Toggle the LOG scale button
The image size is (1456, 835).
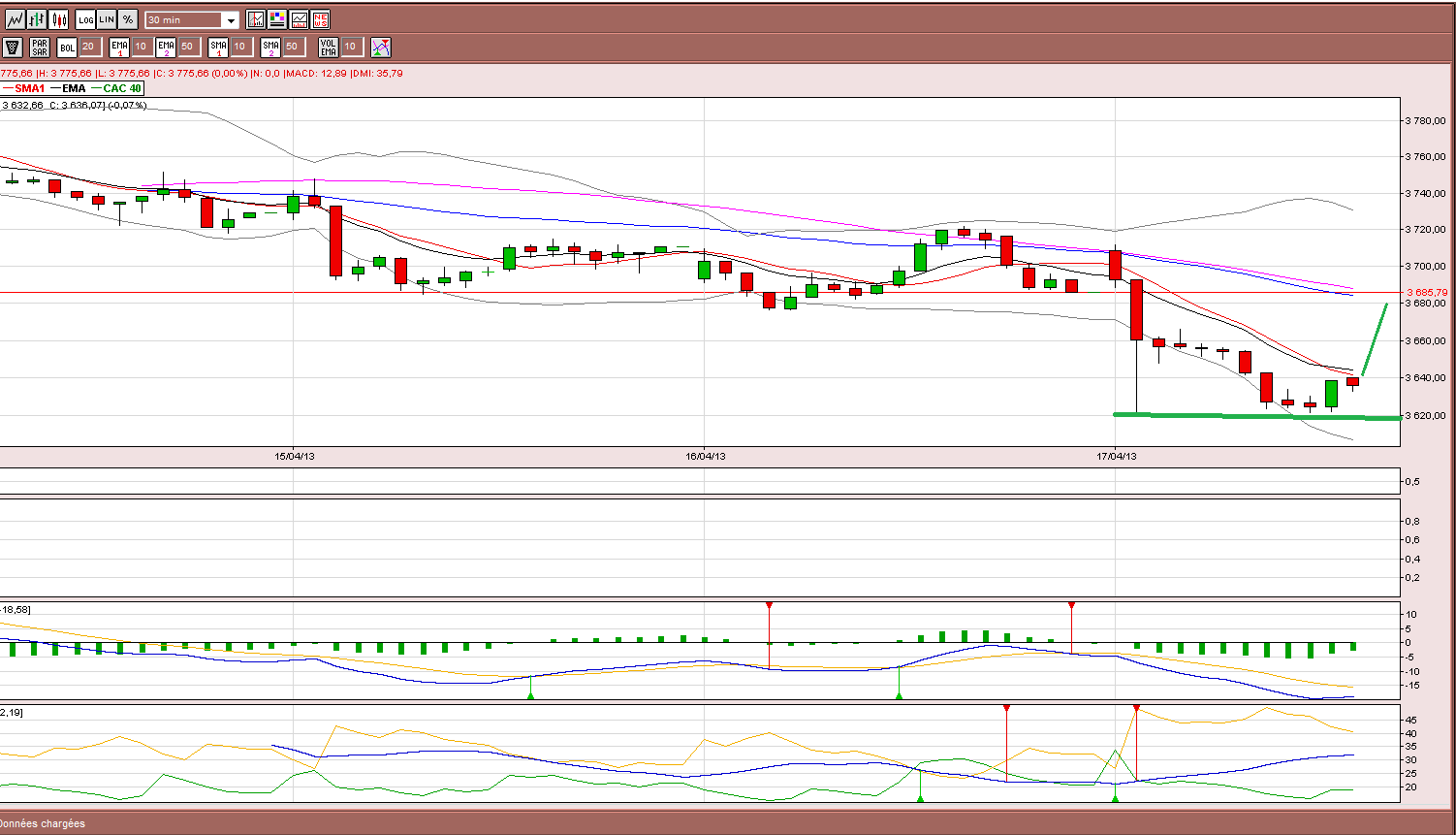tap(85, 19)
